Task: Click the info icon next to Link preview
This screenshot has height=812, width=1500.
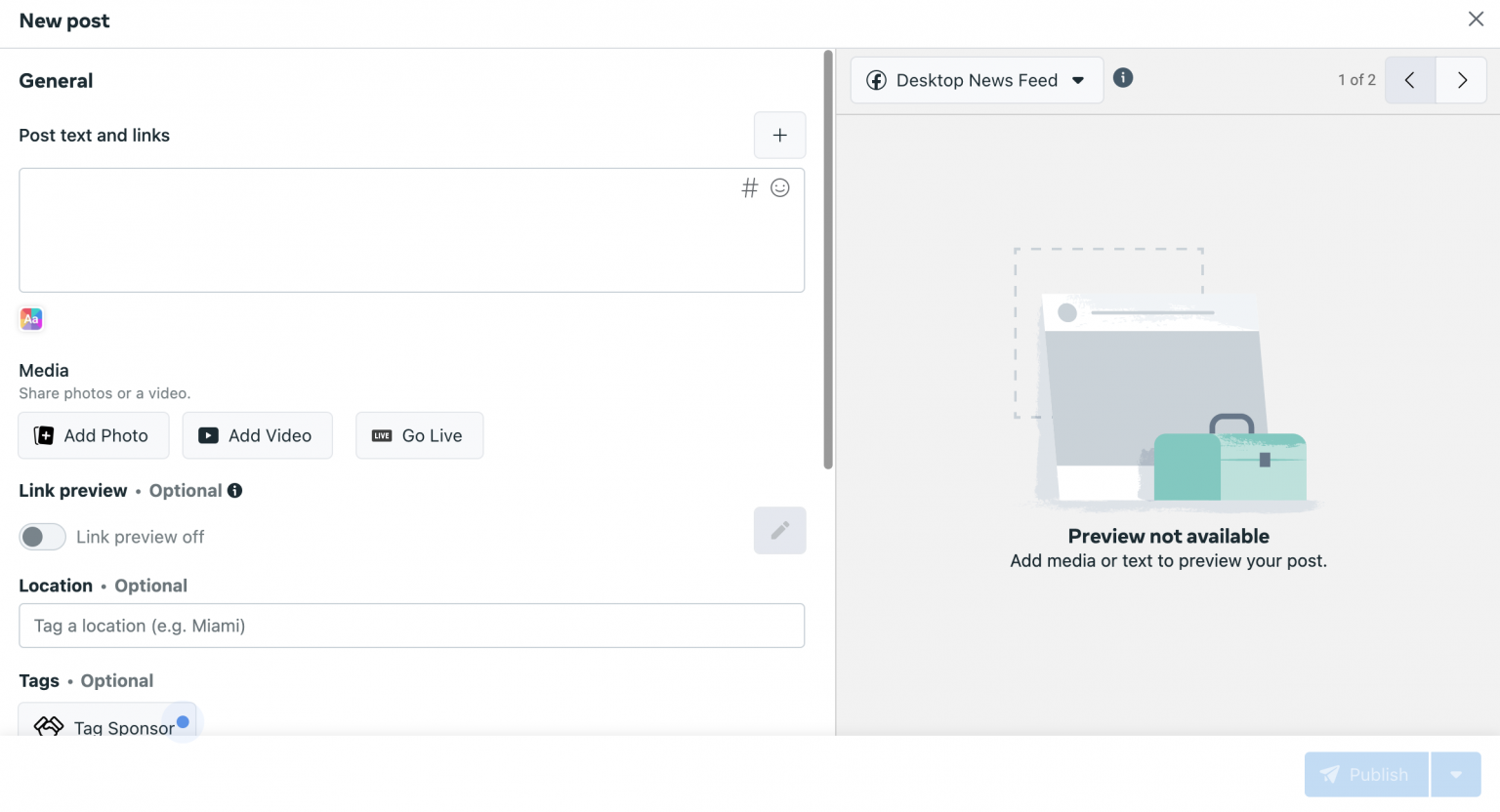Action: [x=233, y=490]
